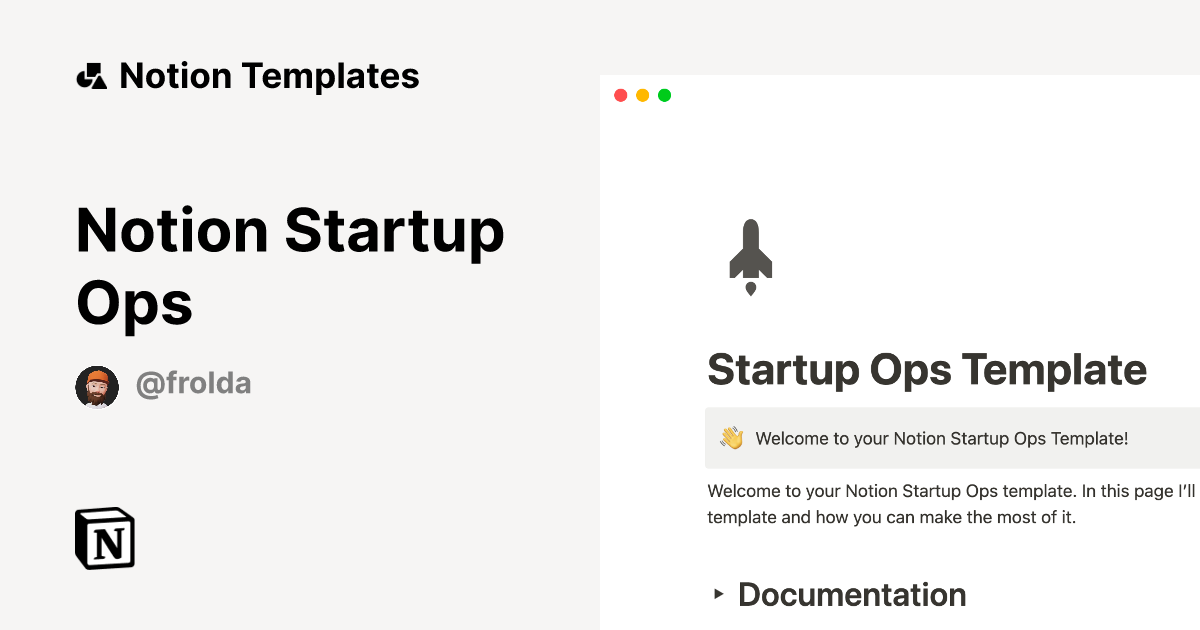Select the Startup Ops Template page heading

[926, 370]
